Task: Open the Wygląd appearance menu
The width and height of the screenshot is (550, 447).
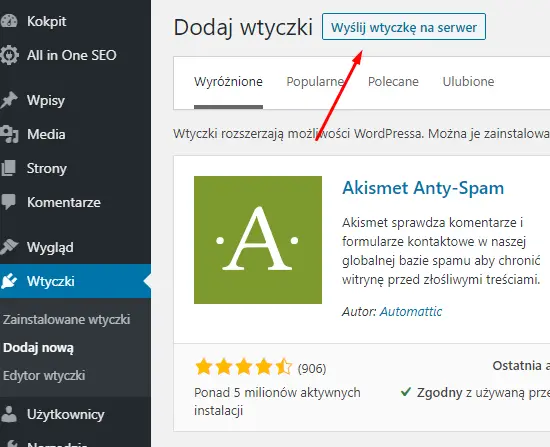Action: (x=75, y=247)
